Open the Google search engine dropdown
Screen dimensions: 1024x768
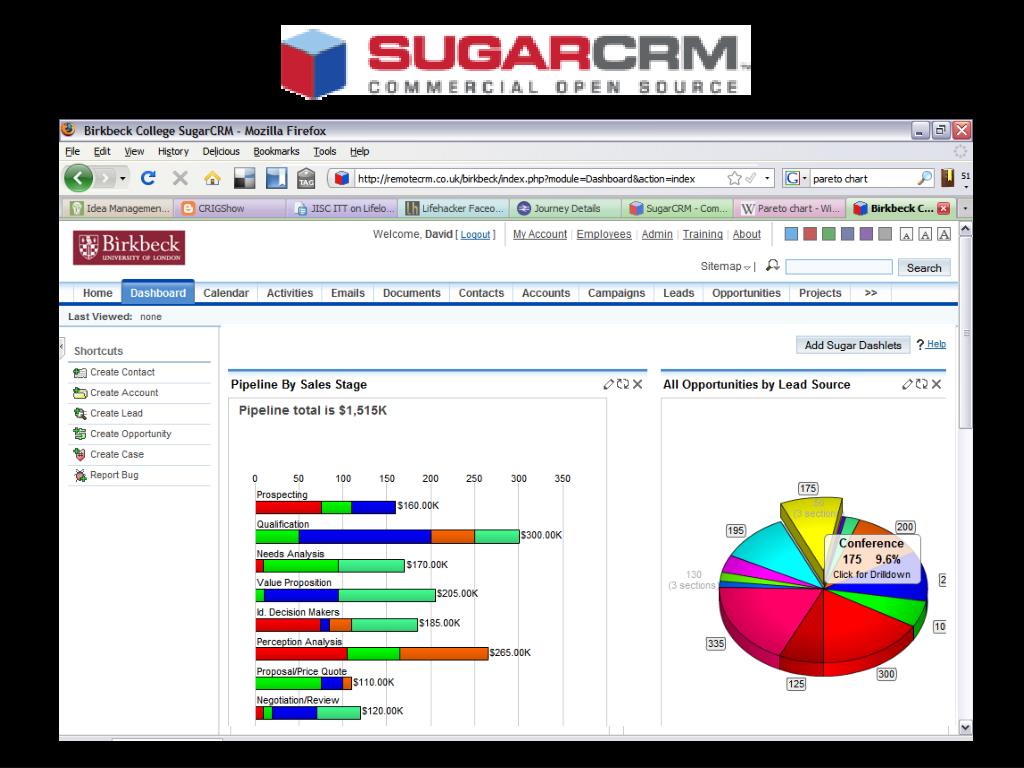coord(805,178)
